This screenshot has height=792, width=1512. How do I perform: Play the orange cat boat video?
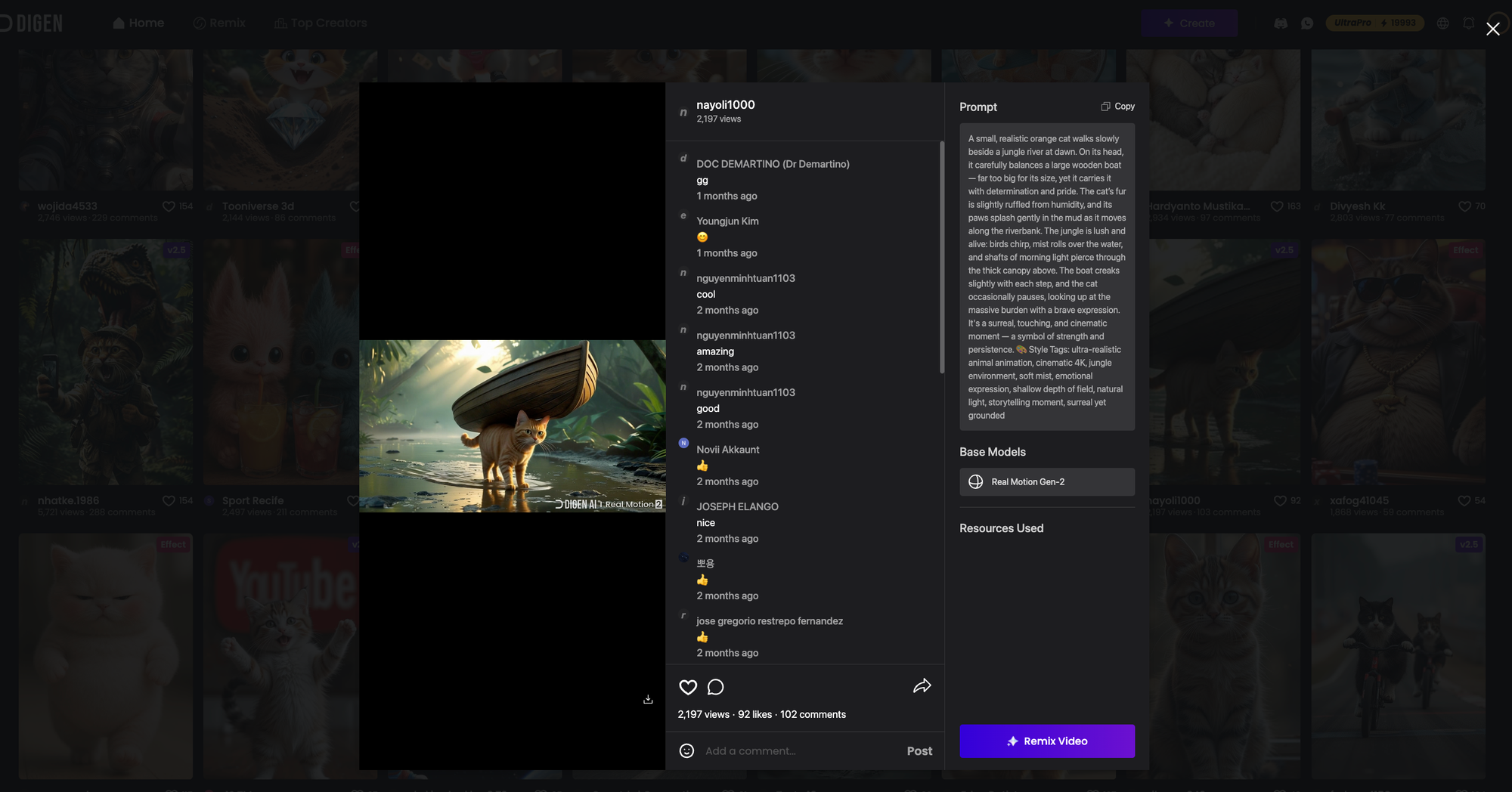[512, 426]
